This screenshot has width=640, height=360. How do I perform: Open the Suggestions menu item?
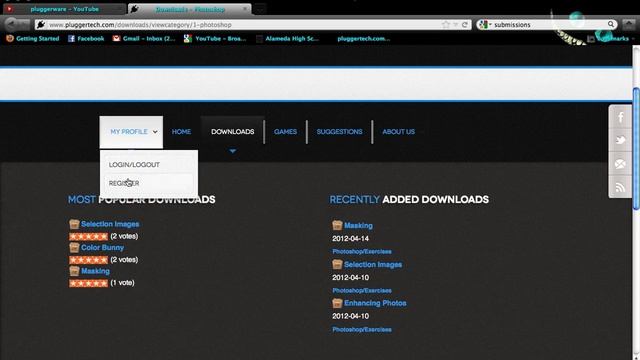339,131
